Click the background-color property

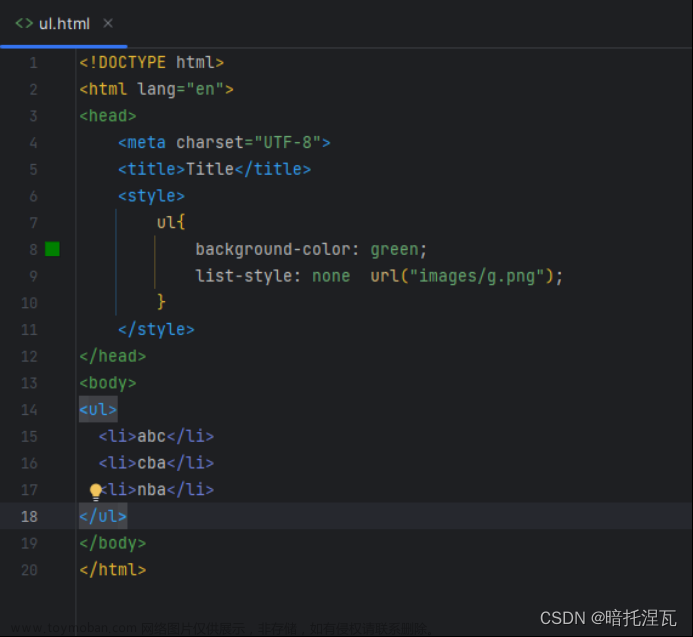click(272, 249)
